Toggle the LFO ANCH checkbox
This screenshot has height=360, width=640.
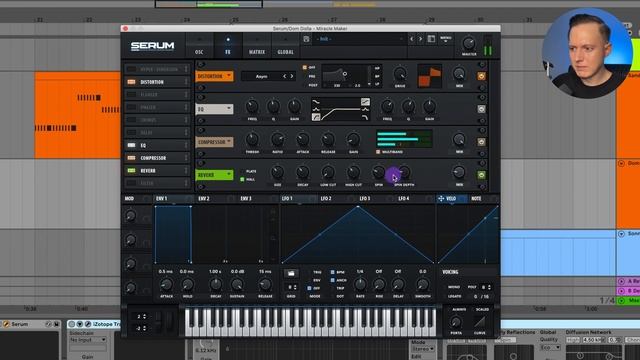coord(332,280)
